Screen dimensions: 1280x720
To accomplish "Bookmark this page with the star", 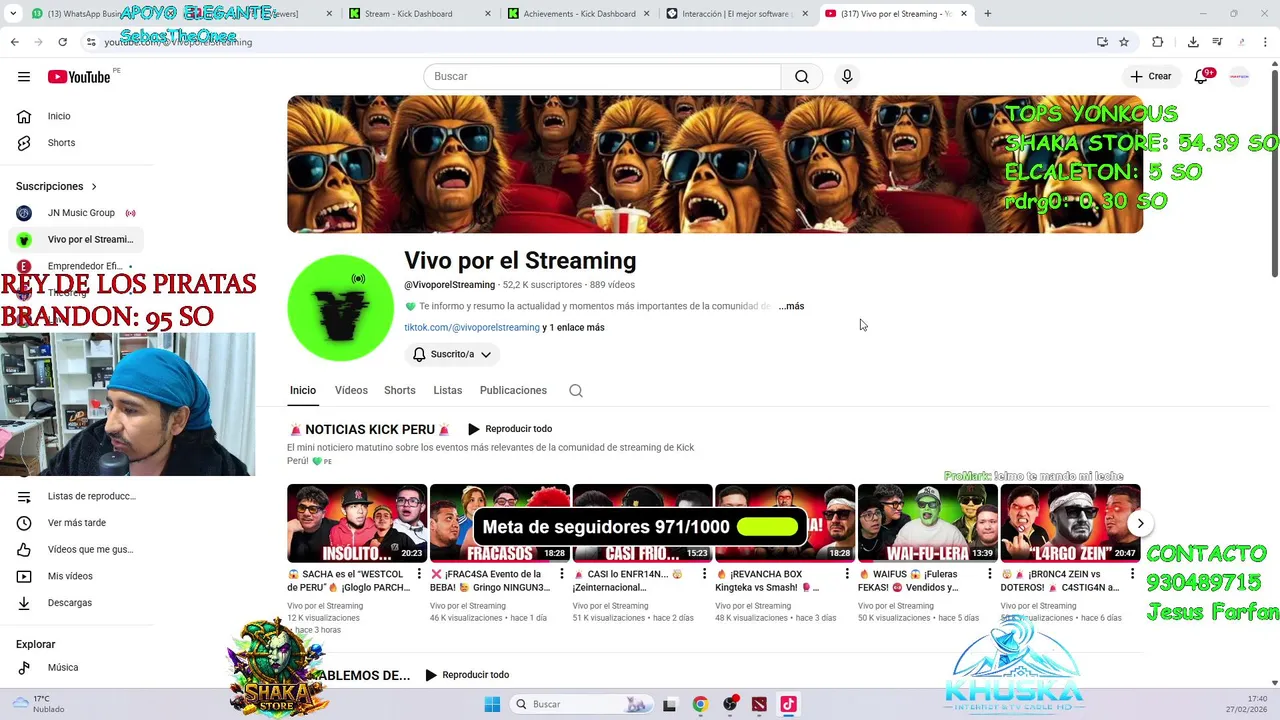I will (1124, 42).
